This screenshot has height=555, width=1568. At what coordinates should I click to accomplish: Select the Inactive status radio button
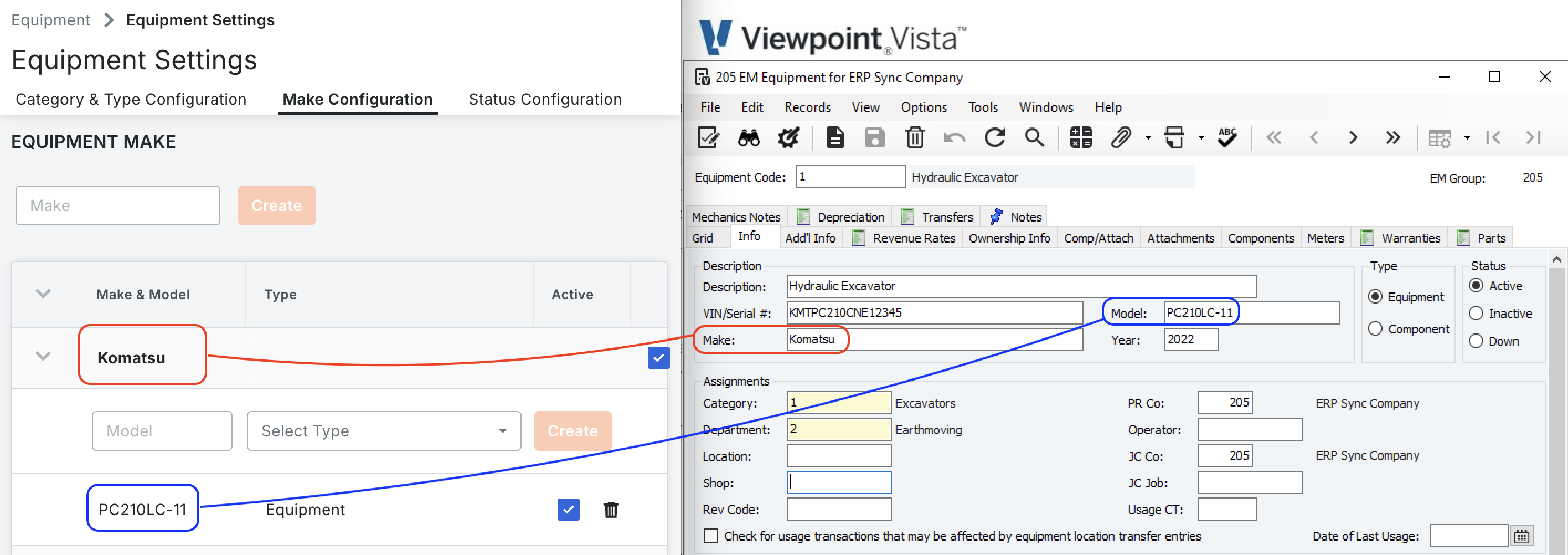pyautogui.click(x=1476, y=313)
